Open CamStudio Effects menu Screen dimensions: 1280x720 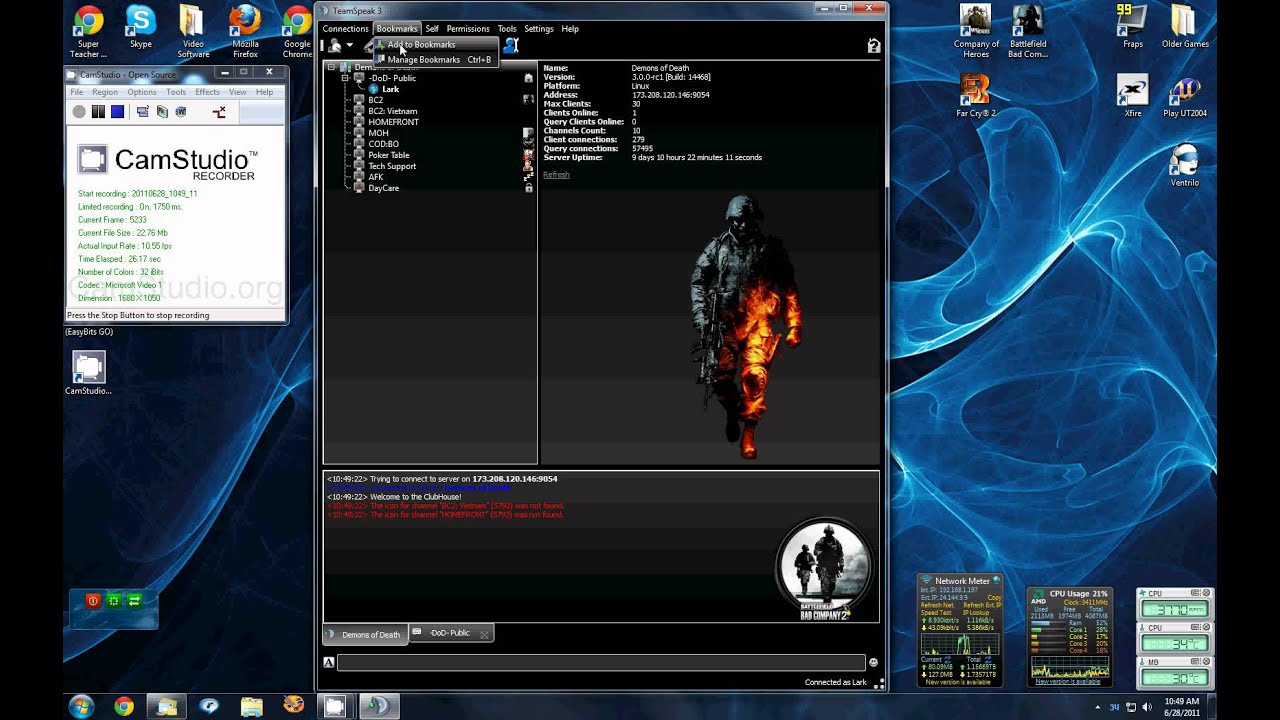click(207, 92)
